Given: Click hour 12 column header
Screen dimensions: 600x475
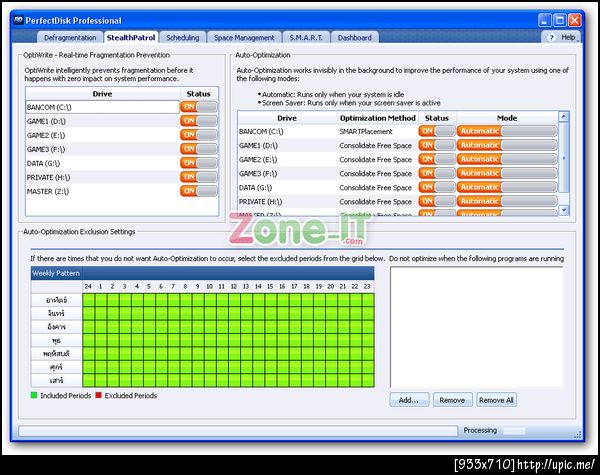Looking at the screenshot, I should click(234, 286).
